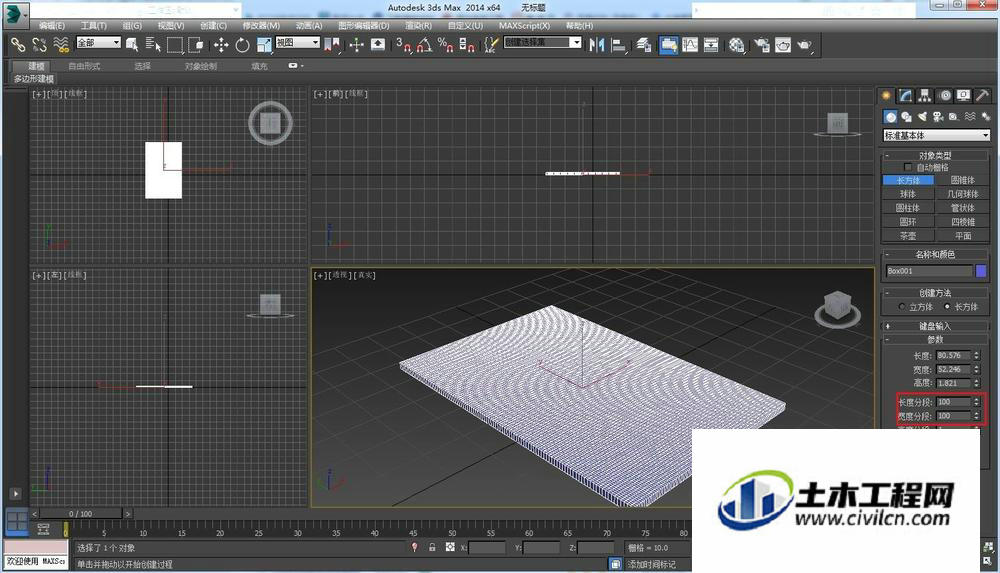Select the Shapes category icon
The width and height of the screenshot is (1000, 573).
(906, 117)
